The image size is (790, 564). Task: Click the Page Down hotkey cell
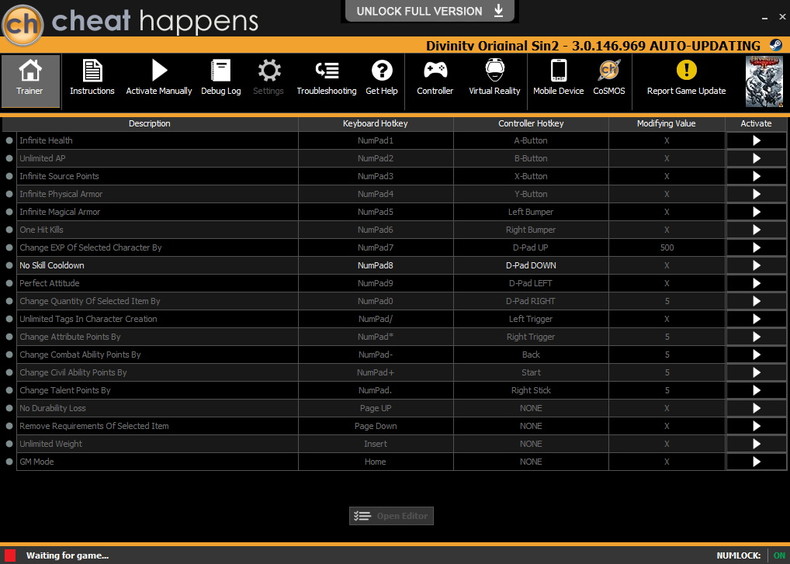click(x=375, y=426)
